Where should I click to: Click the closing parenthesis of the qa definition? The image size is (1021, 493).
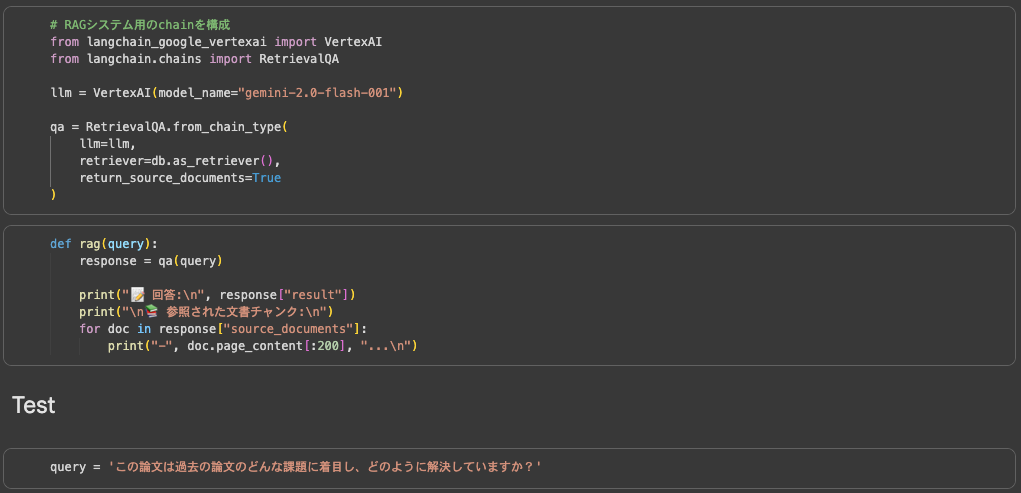[54, 195]
